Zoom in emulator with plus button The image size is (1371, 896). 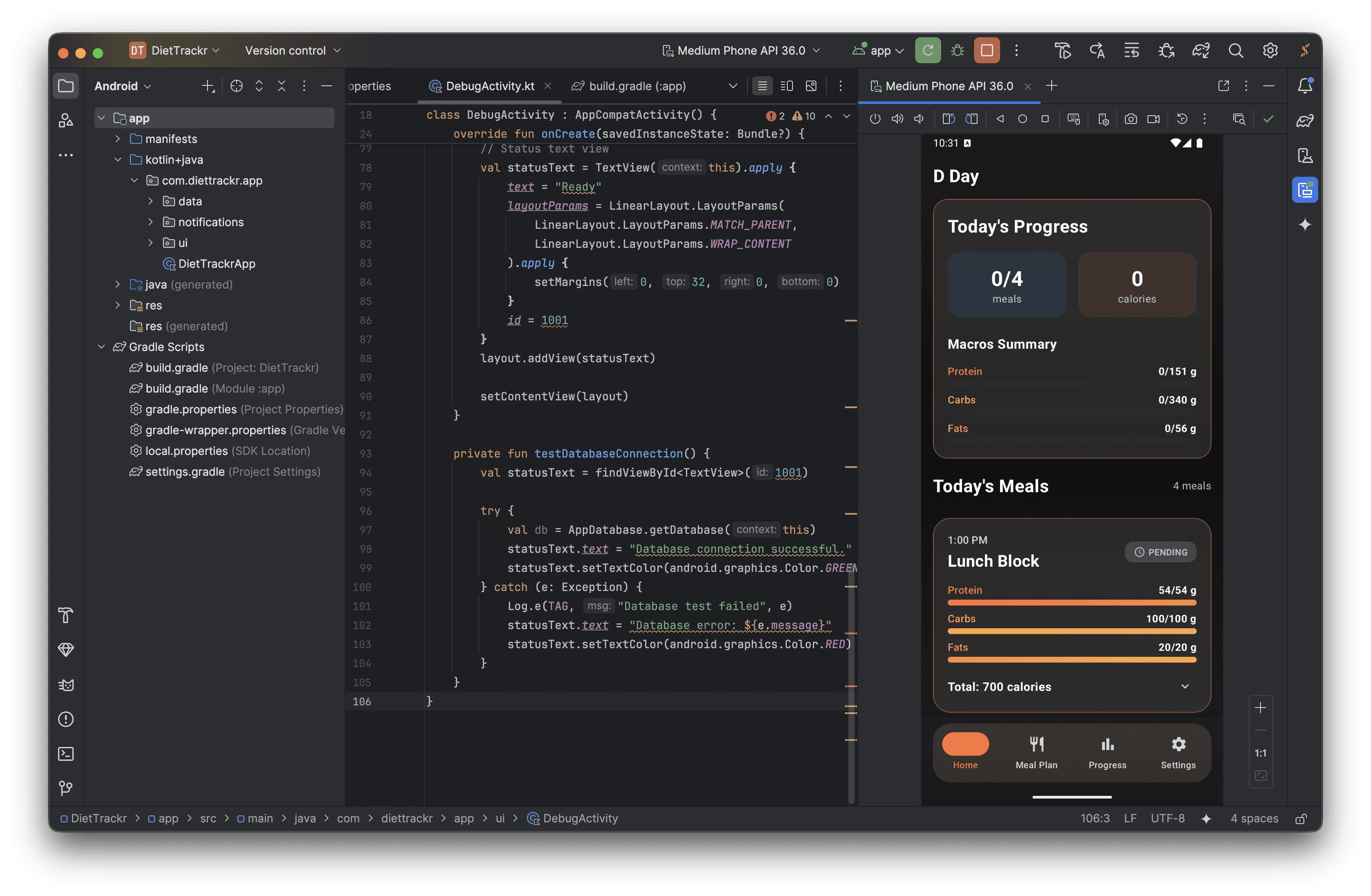[1260, 708]
